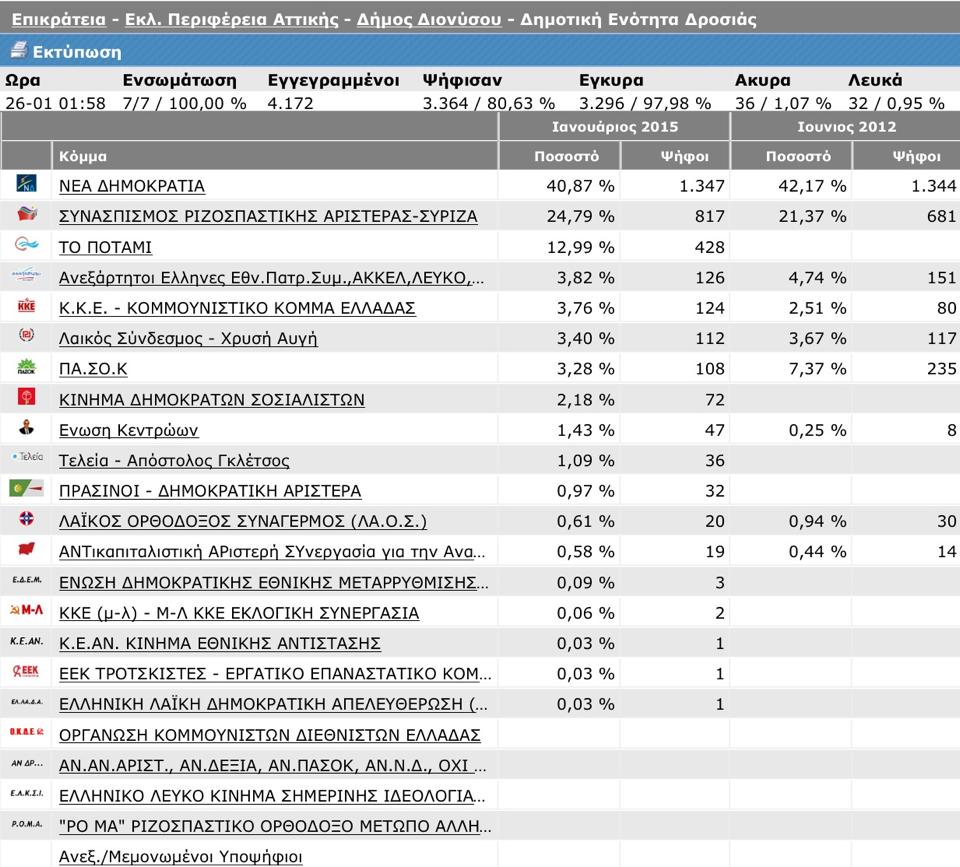The width and height of the screenshot is (960, 867).
Task: Open ΕΛΛΗΝΙΚΟ ΛΕΥΚΟ ΚΙΝΗΜΑ link
Action: coord(272,796)
